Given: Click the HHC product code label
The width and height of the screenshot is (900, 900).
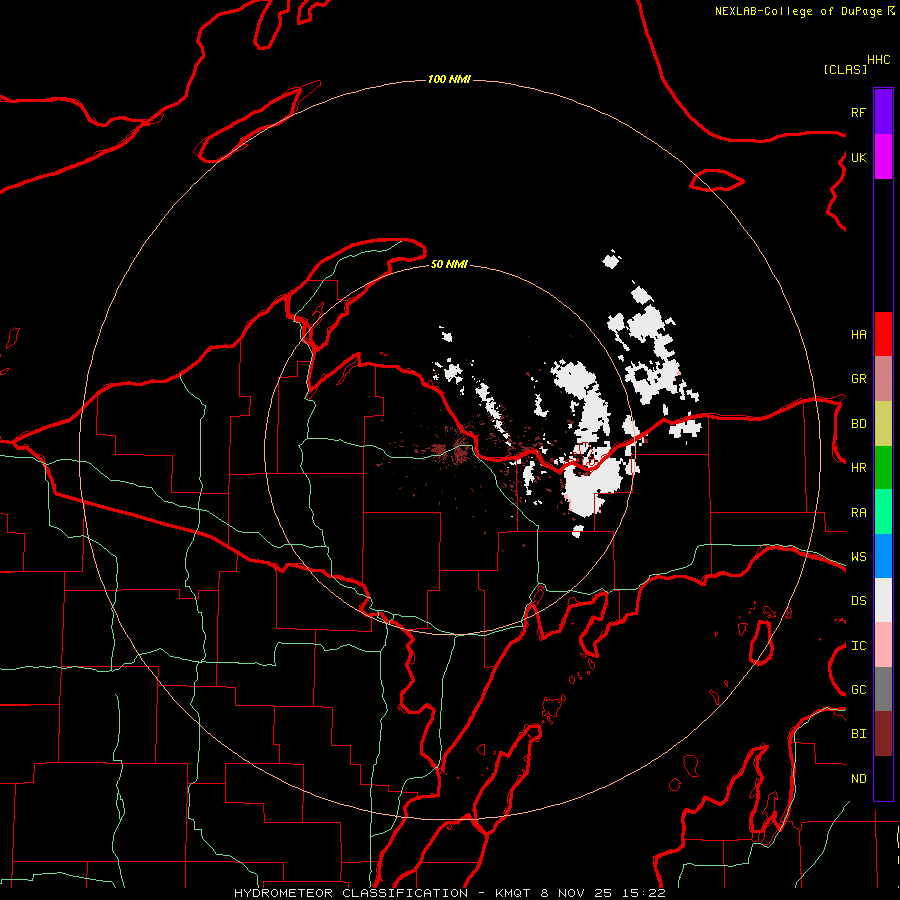Looking at the screenshot, I should 879,60.
